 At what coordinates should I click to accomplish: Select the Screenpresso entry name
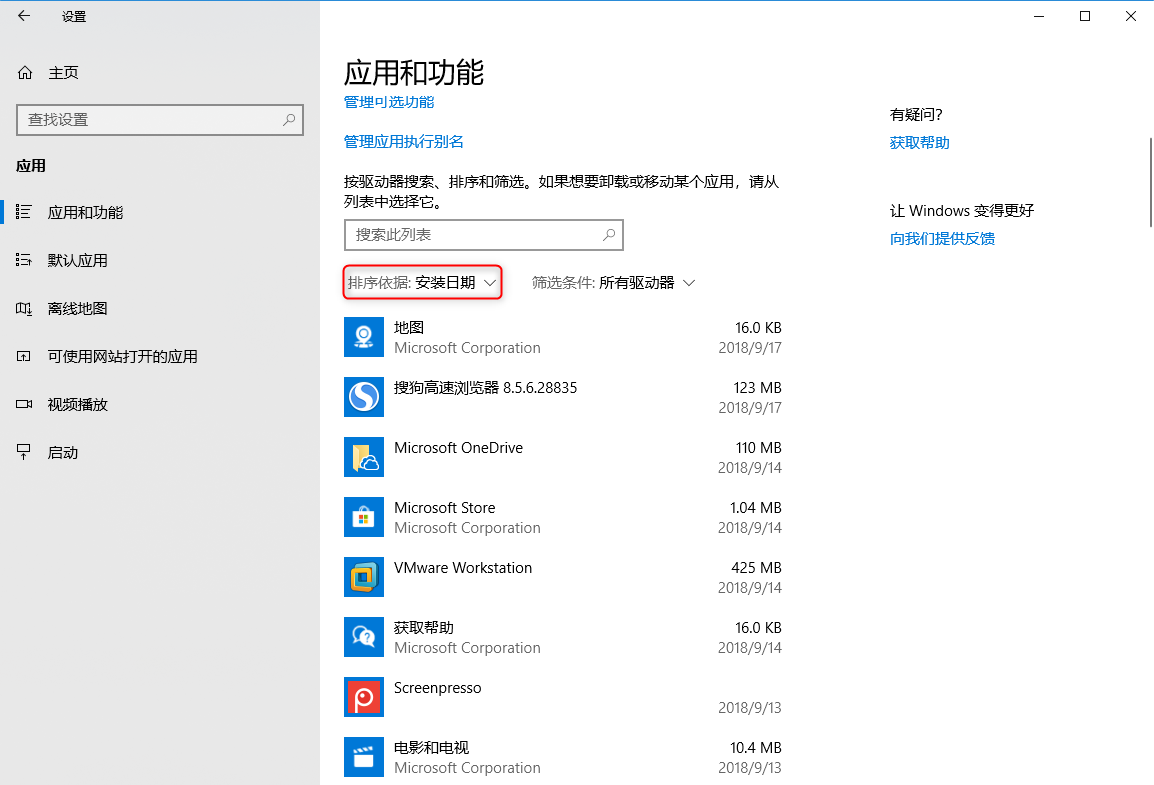[x=437, y=687]
